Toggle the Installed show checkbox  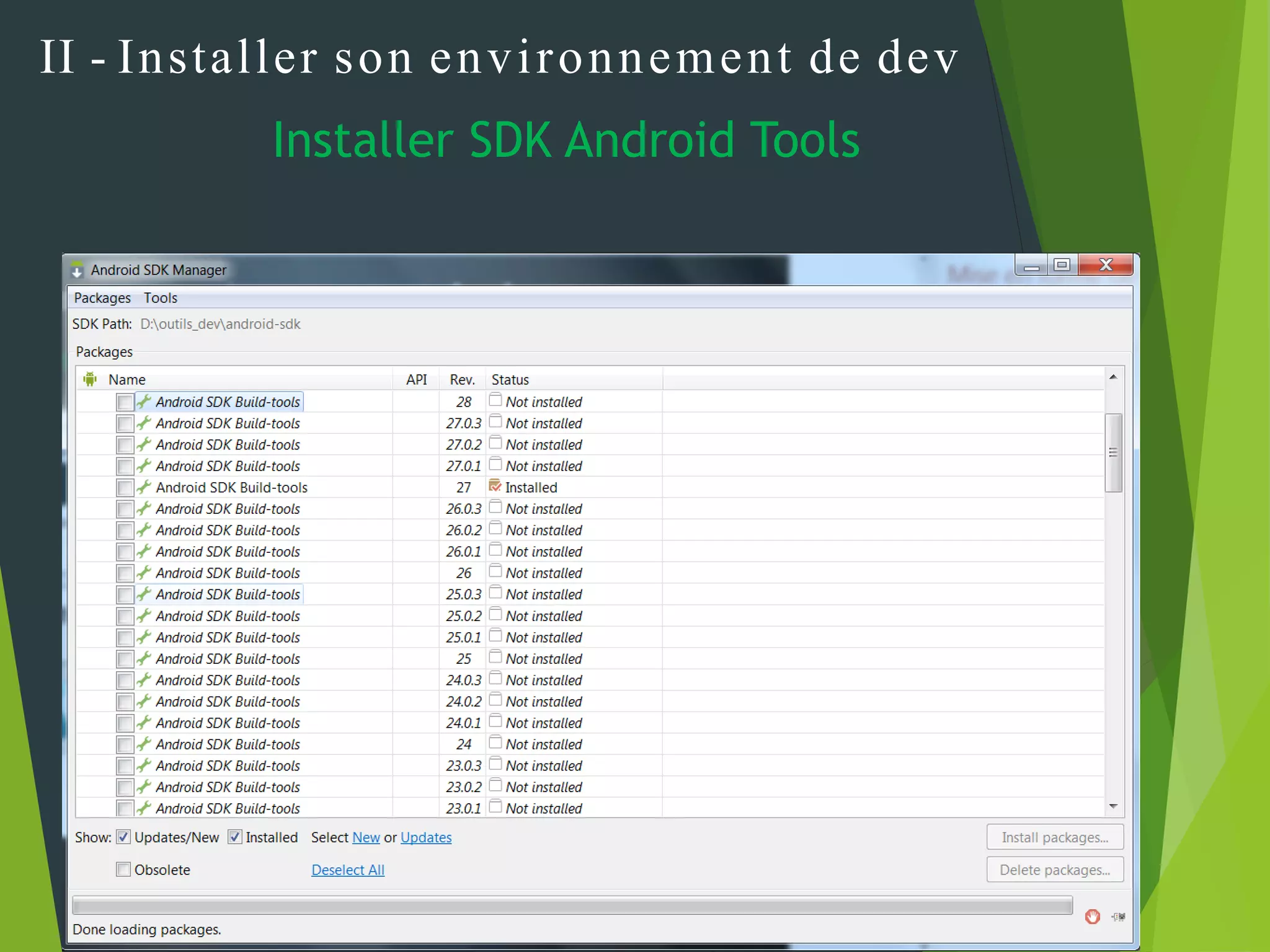[235, 837]
